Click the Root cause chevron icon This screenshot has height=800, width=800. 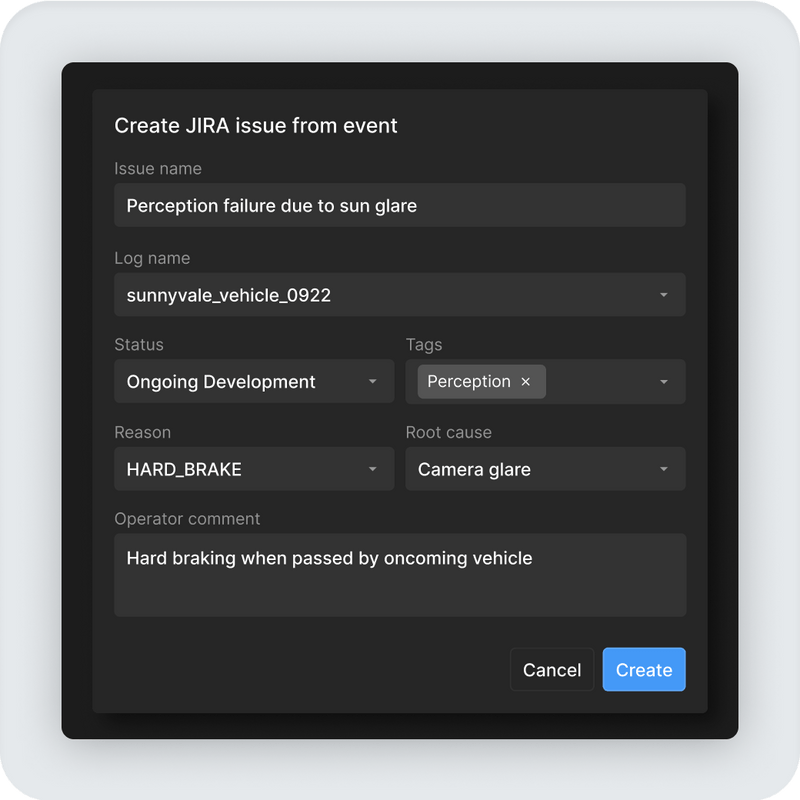click(663, 468)
